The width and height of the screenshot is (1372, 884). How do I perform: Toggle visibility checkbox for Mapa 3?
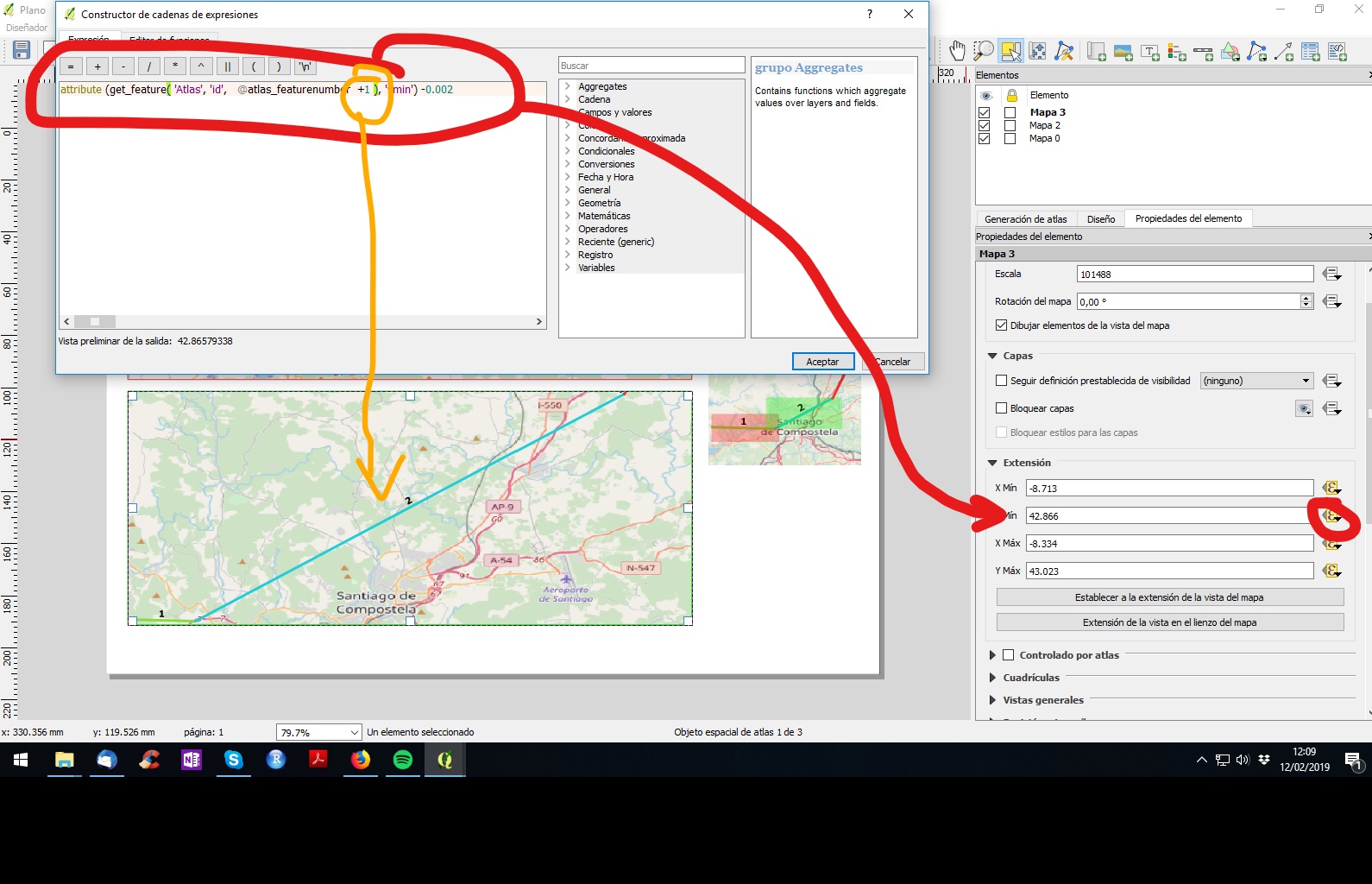984,112
